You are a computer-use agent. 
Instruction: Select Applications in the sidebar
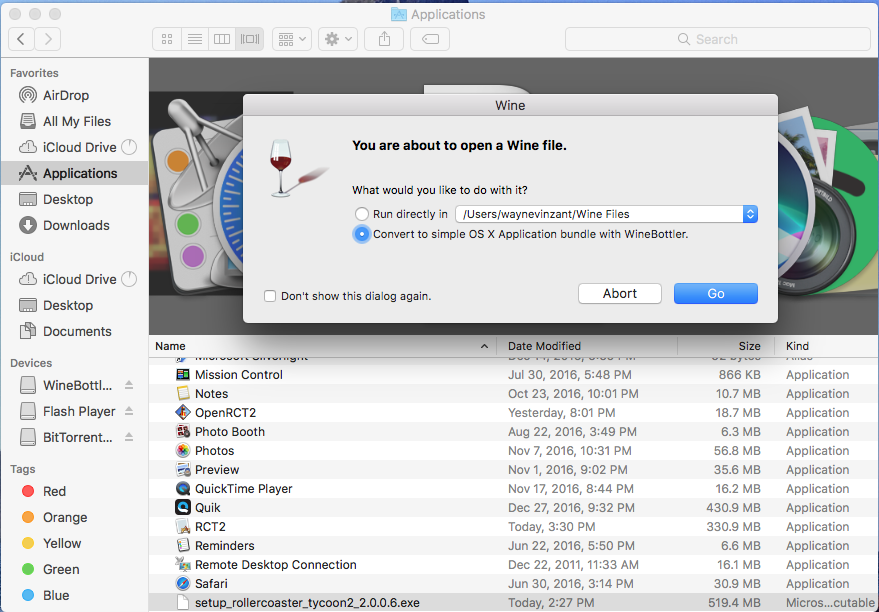click(x=74, y=173)
